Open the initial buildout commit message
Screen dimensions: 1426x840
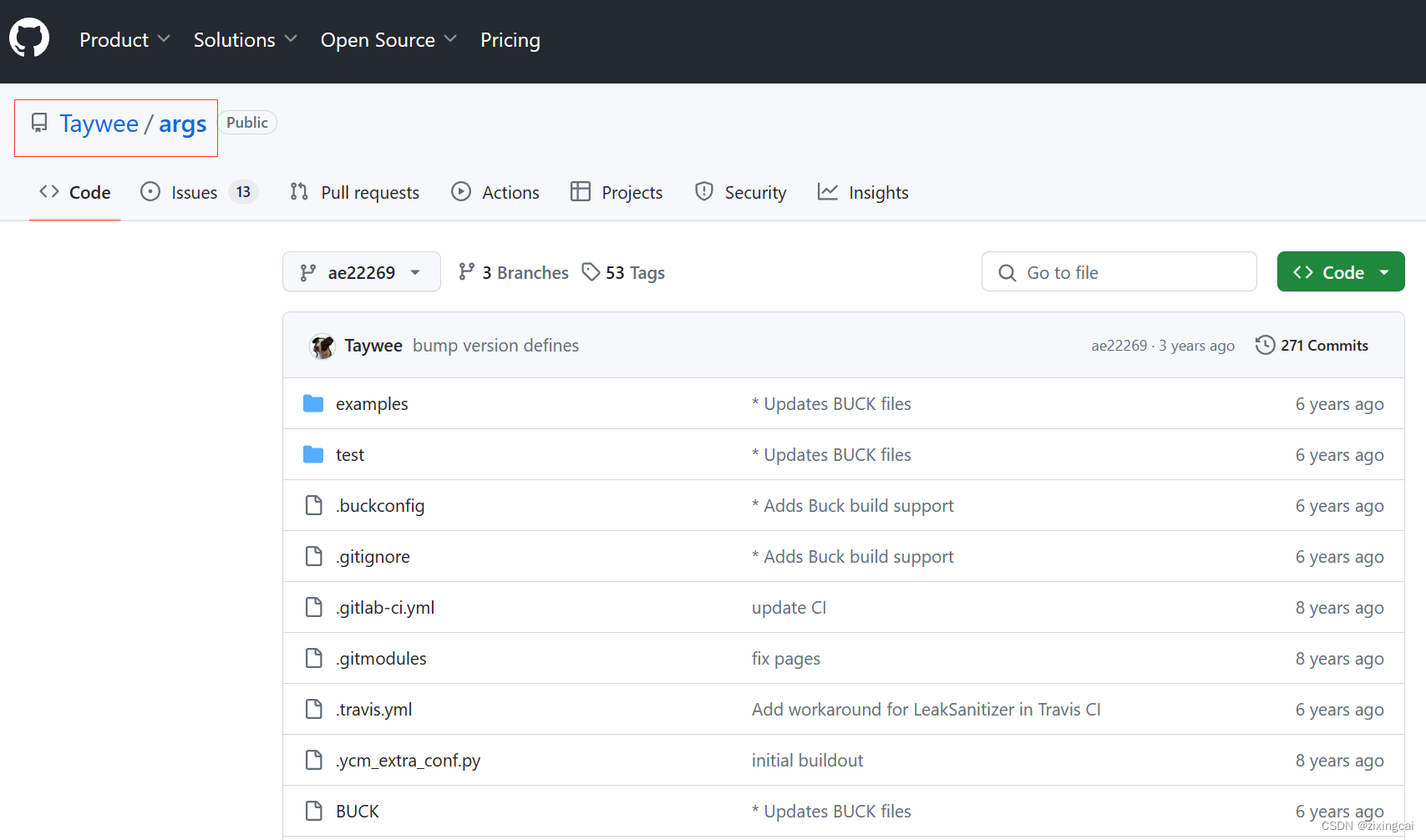(808, 760)
